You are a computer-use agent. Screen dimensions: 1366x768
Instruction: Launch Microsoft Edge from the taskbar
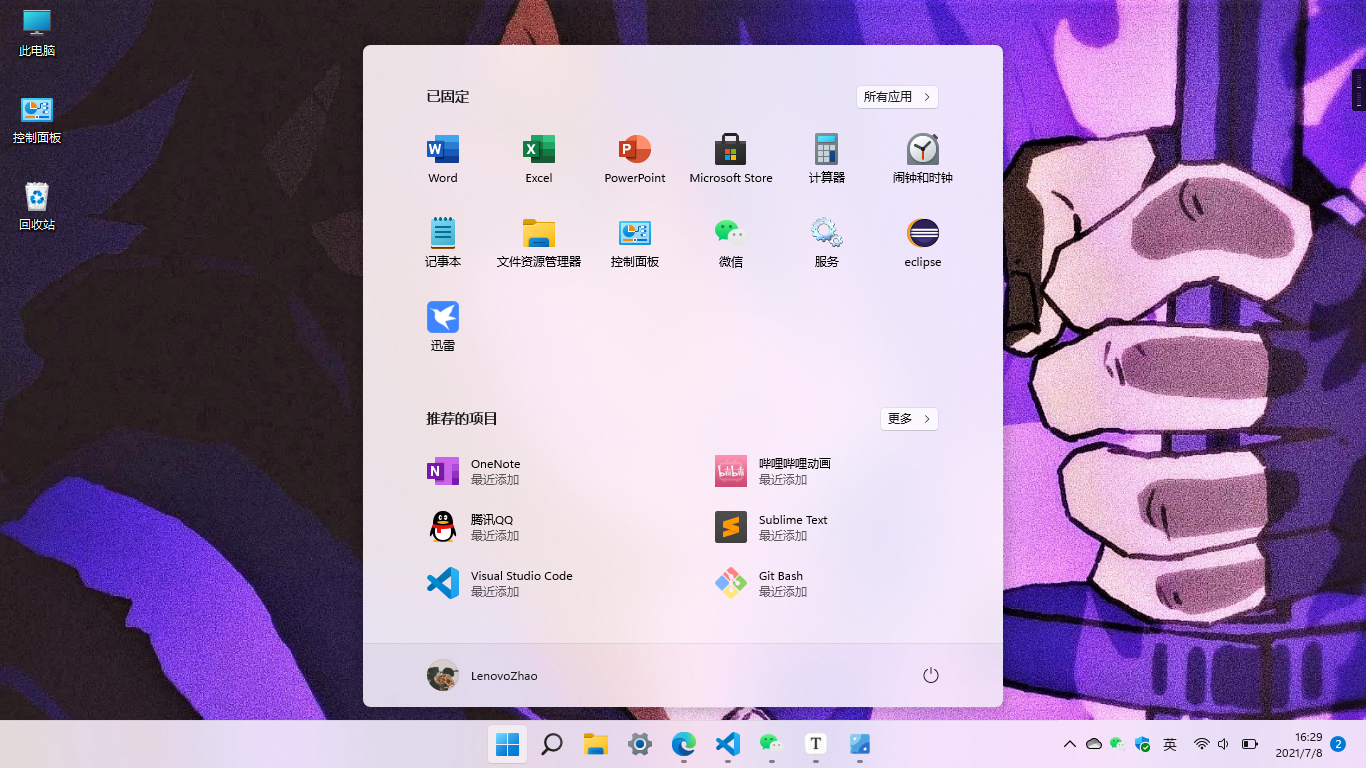pos(684,744)
